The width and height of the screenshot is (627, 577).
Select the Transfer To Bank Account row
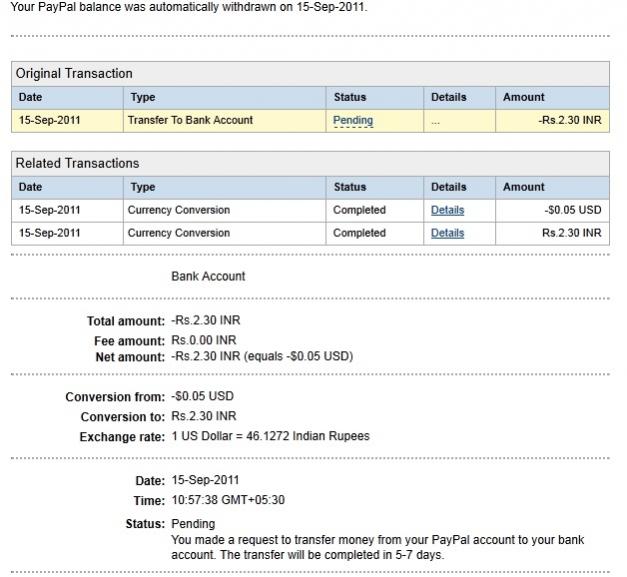coord(190,120)
